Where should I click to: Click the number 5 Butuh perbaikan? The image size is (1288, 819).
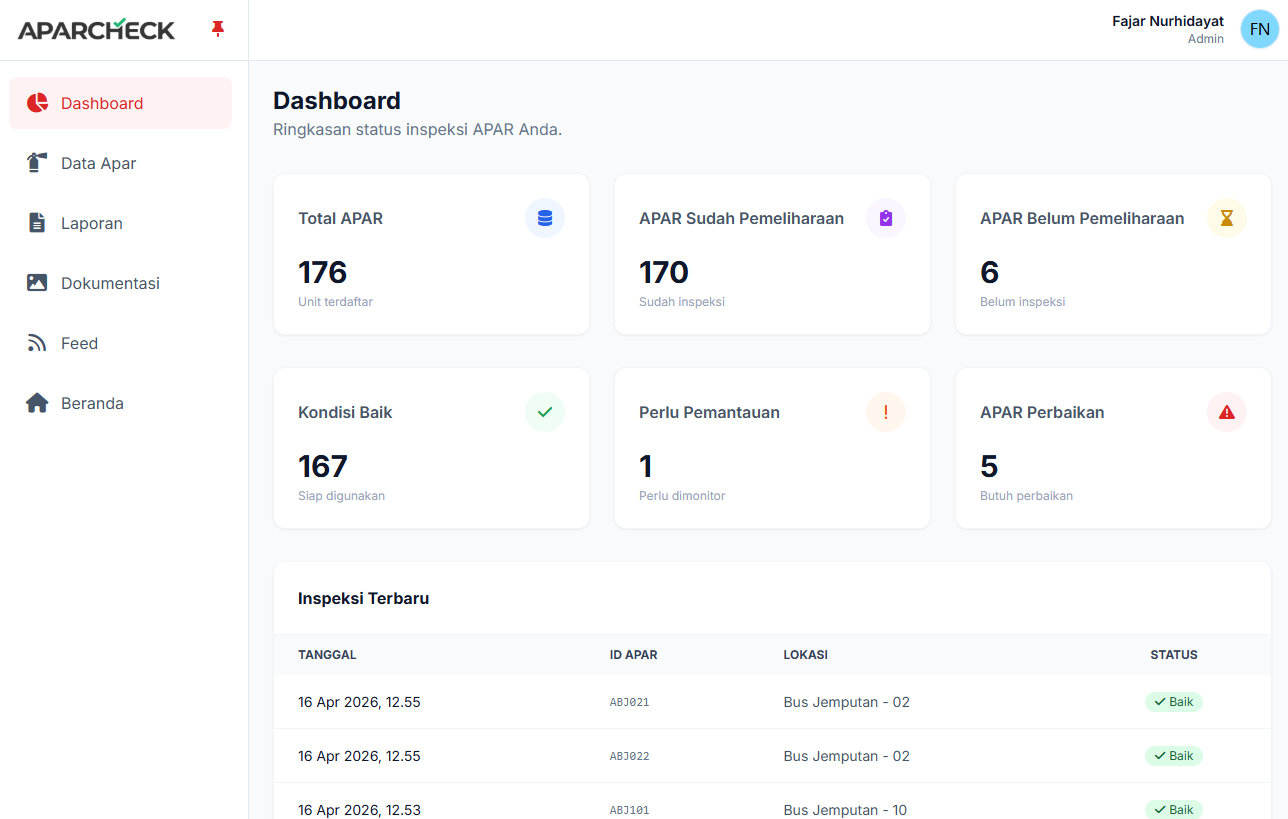989,466
